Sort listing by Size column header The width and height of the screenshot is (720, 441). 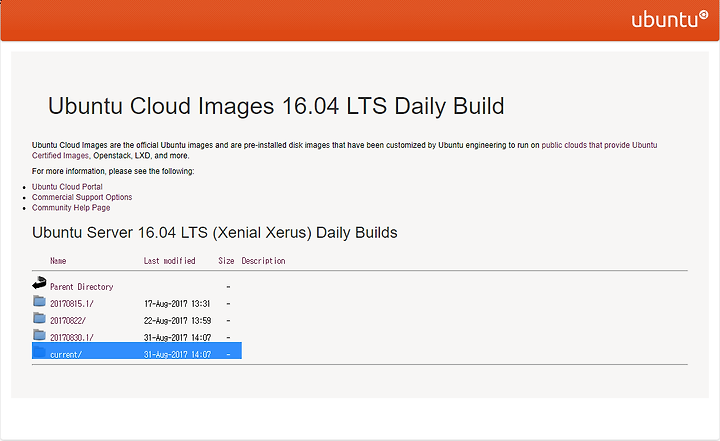[226, 261]
